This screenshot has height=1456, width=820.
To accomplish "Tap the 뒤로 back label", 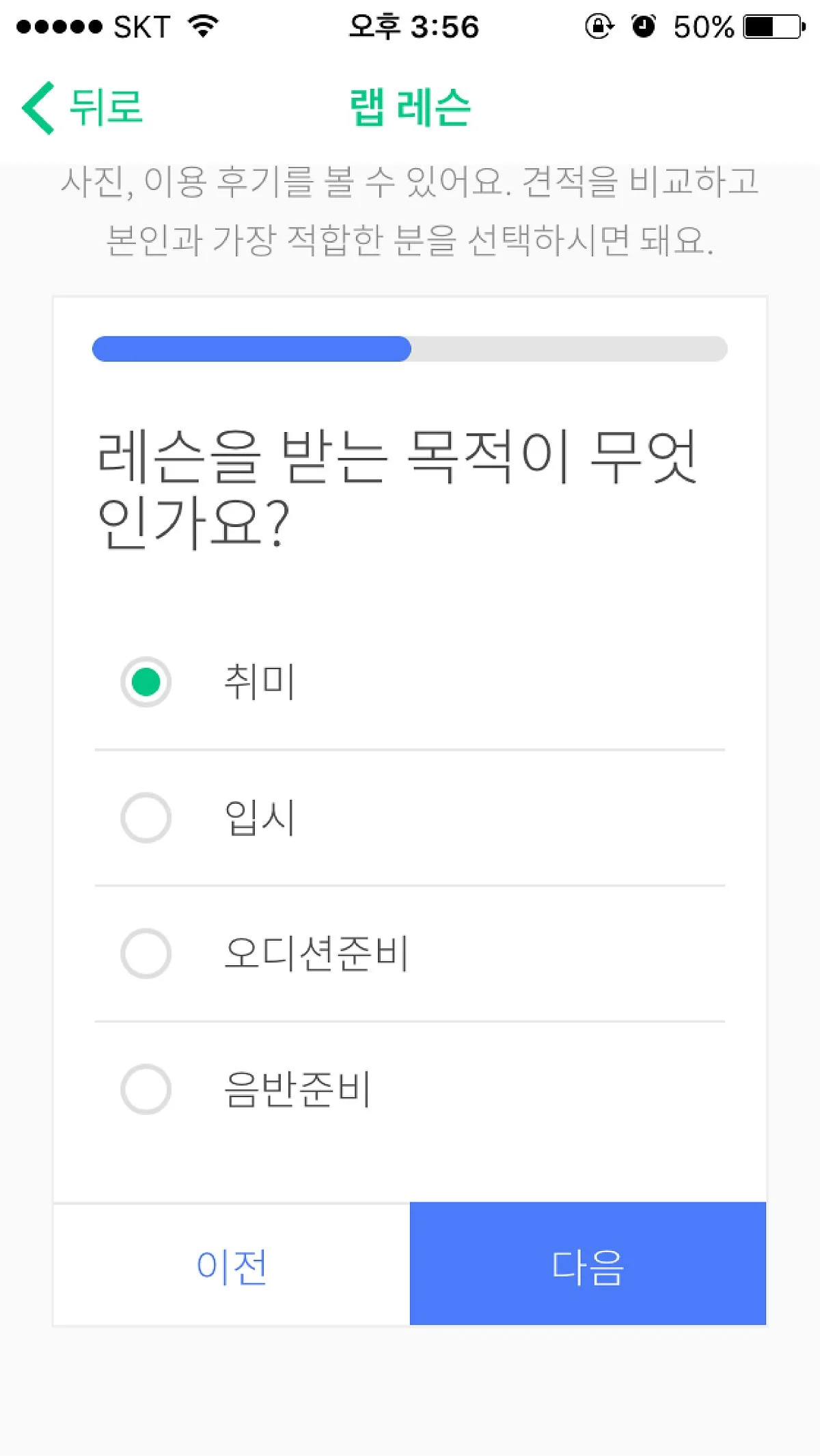I will click(106, 108).
